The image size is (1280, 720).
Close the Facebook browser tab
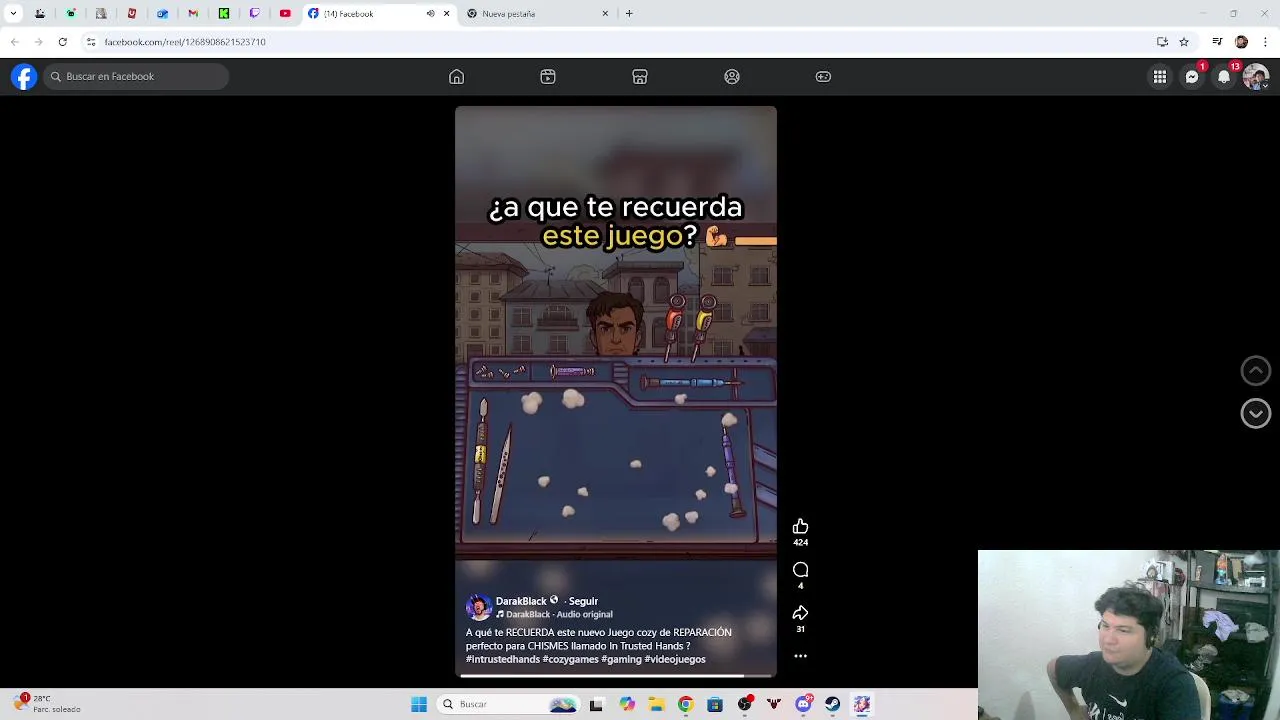pyautogui.click(x=446, y=14)
